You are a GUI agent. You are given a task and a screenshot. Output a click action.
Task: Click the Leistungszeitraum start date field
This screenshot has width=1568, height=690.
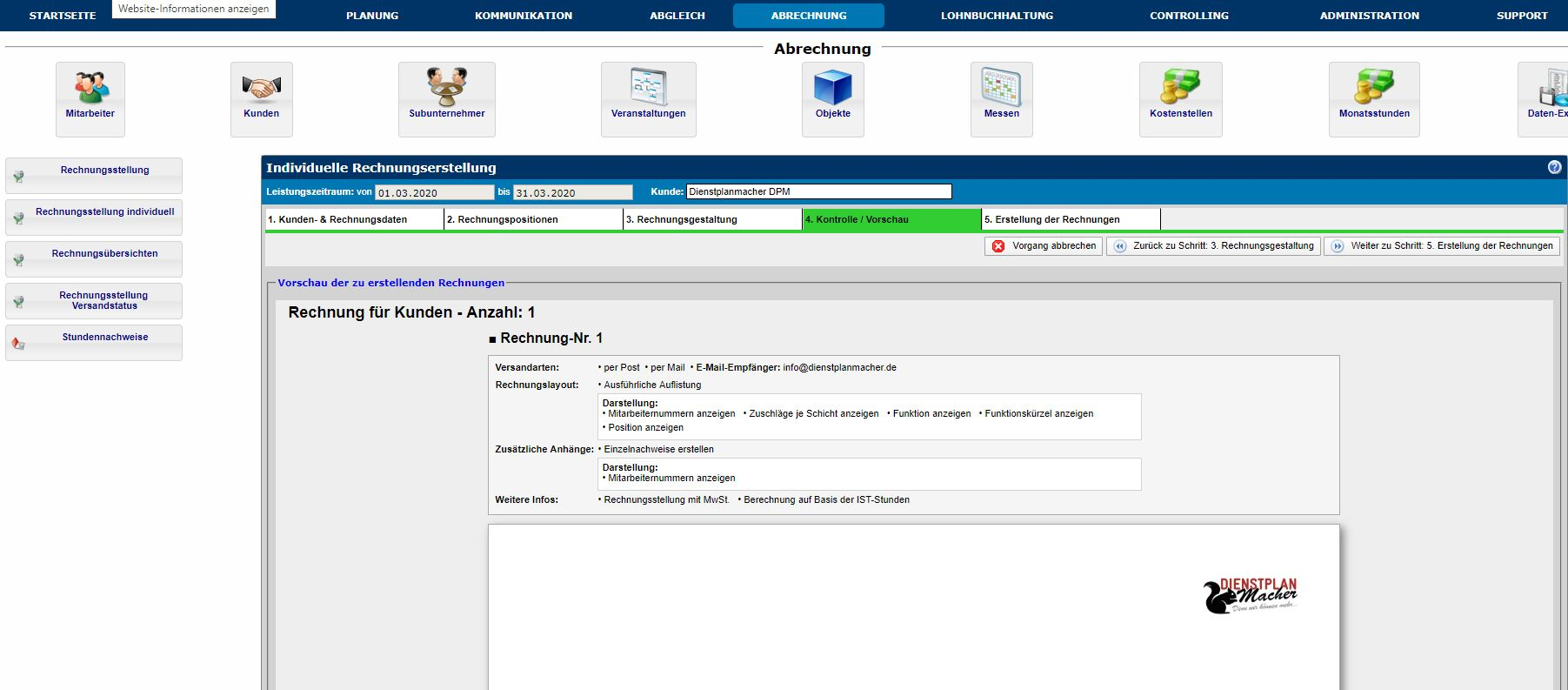point(434,193)
